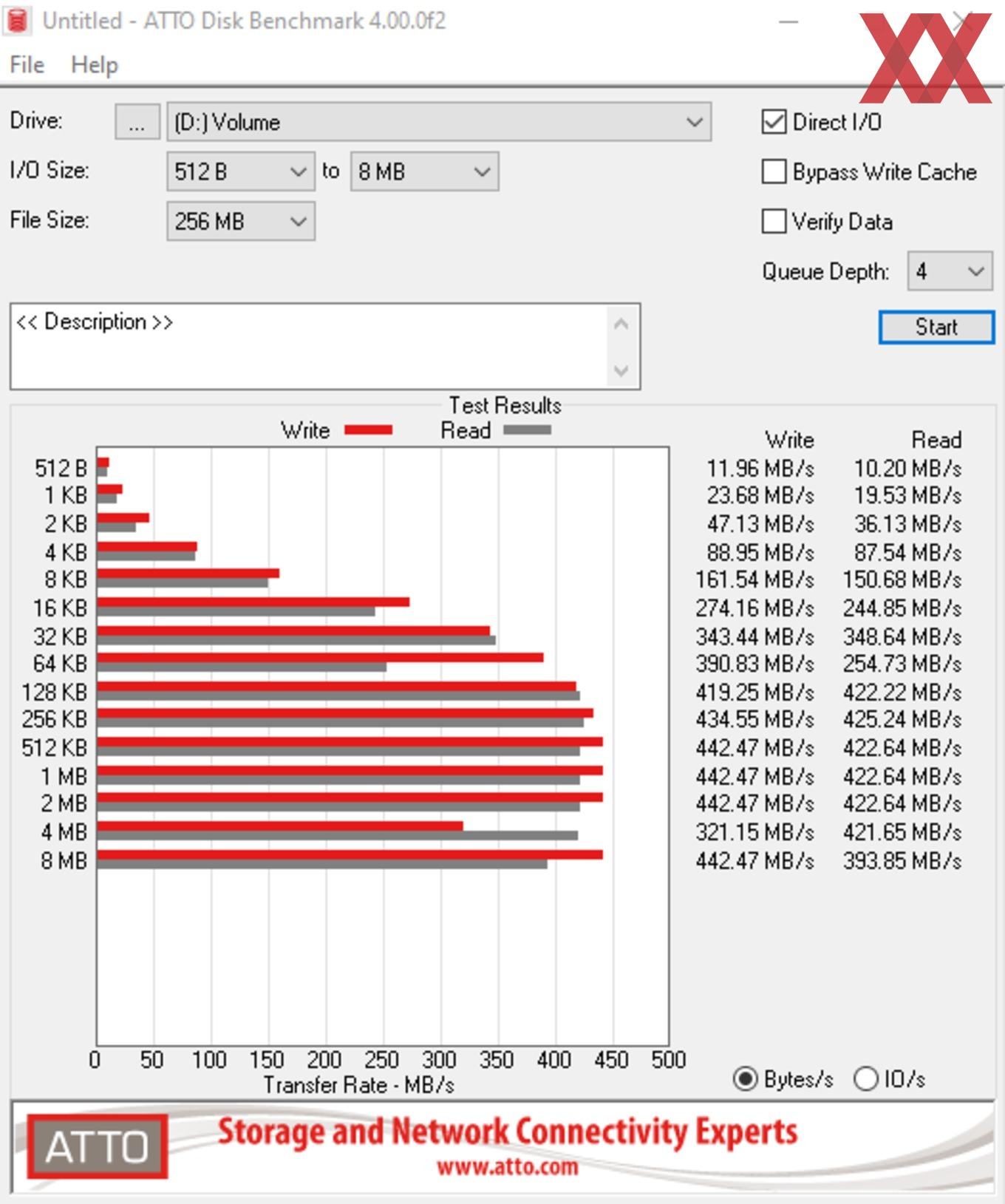Click the 274.16 MB/s write value
Viewport: 1005px width, 1204px height.
tap(755, 608)
